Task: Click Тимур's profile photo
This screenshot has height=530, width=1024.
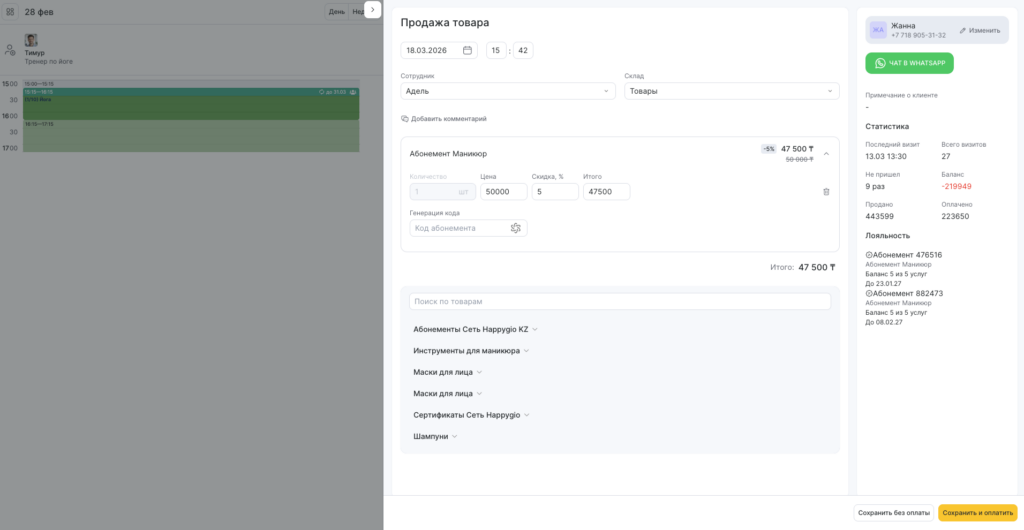Action: [31, 40]
